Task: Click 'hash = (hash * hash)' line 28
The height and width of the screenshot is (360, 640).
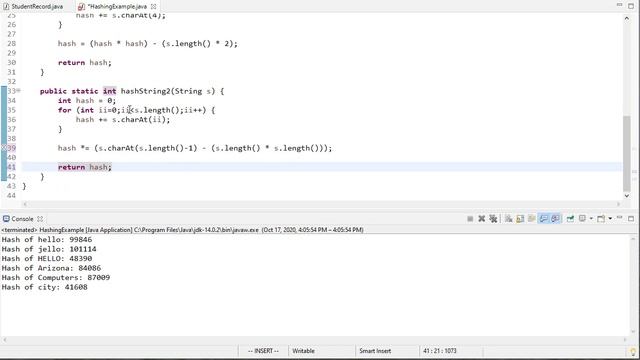Action: click(148, 44)
